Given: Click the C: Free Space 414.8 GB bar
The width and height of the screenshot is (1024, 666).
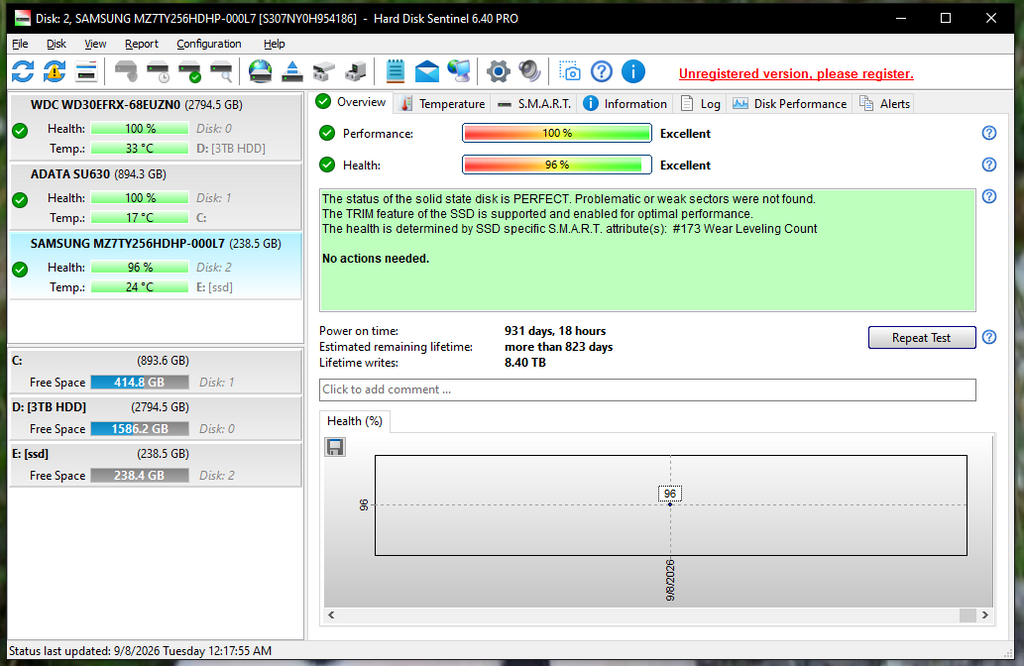Looking at the screenshot, I should [139, 382].
